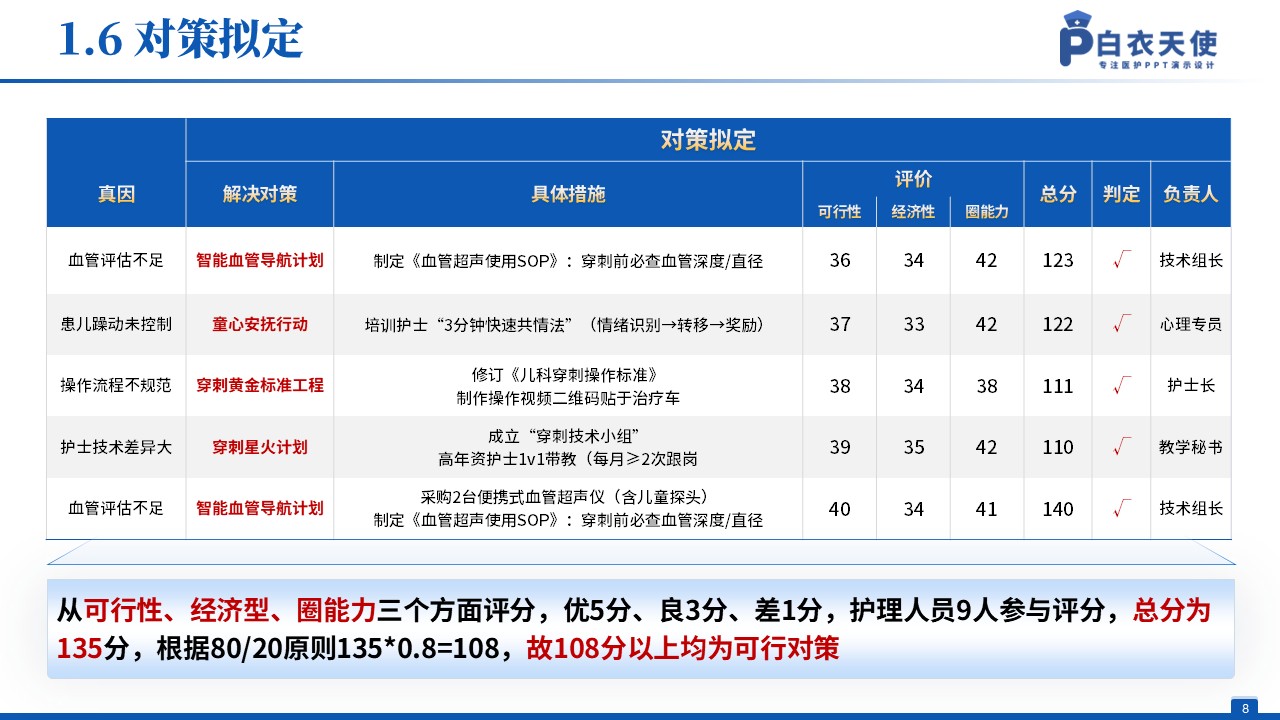
Task: Select the red 穿刺星火计划 strategy
Action: pyautogui.click(x=260, y=447)
